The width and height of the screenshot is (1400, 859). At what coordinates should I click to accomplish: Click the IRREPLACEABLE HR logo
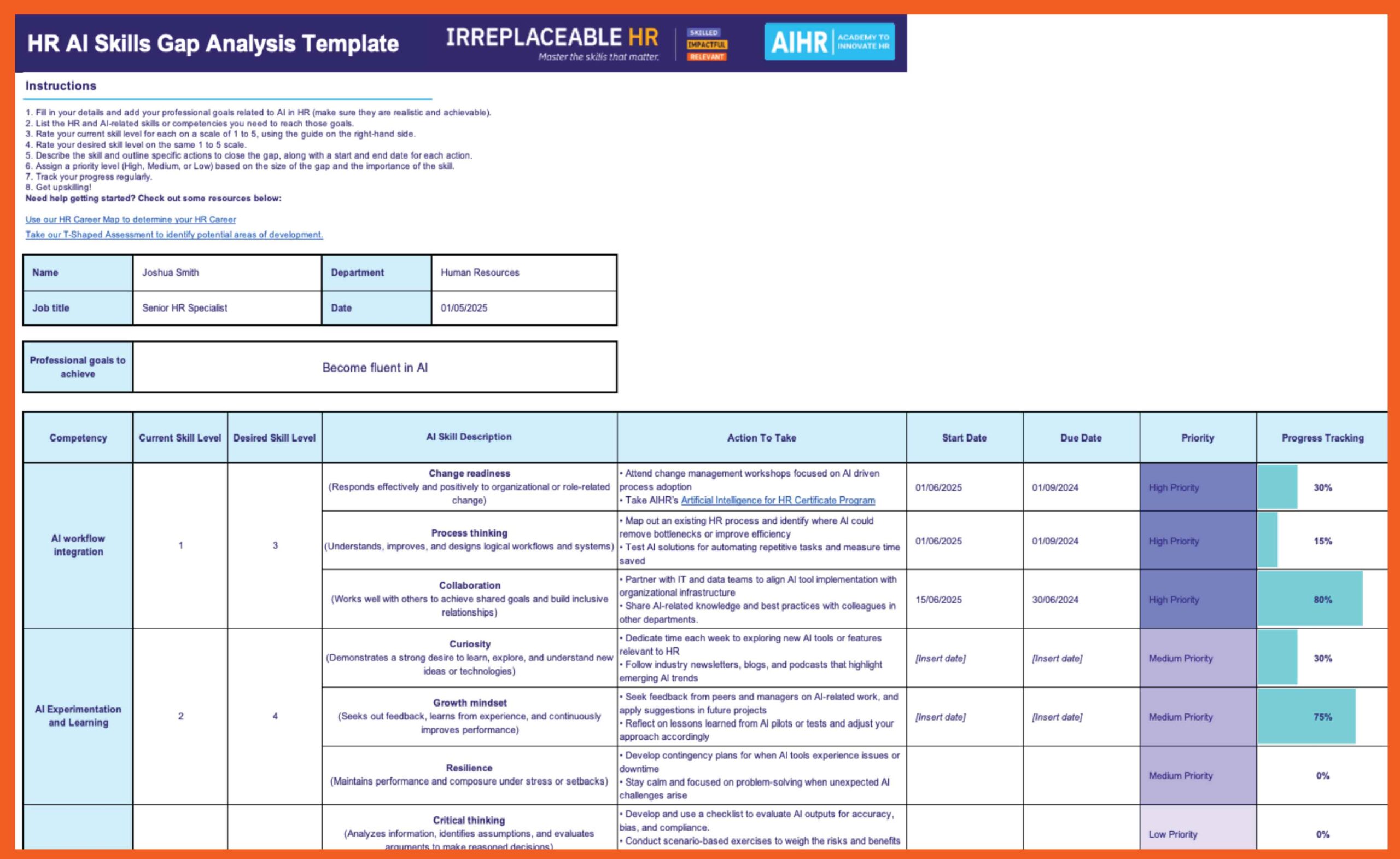(x=552, y=43)
